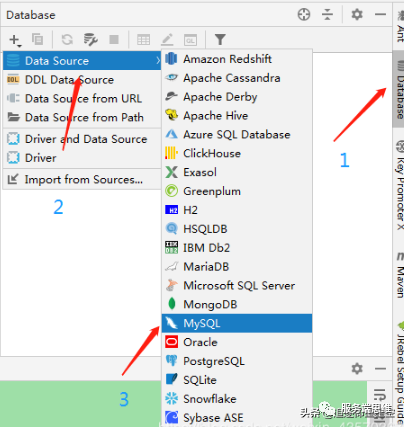Select MariaDB data source
The width and height of the screenshot is (404, 427).
click(x=237, y=266)
